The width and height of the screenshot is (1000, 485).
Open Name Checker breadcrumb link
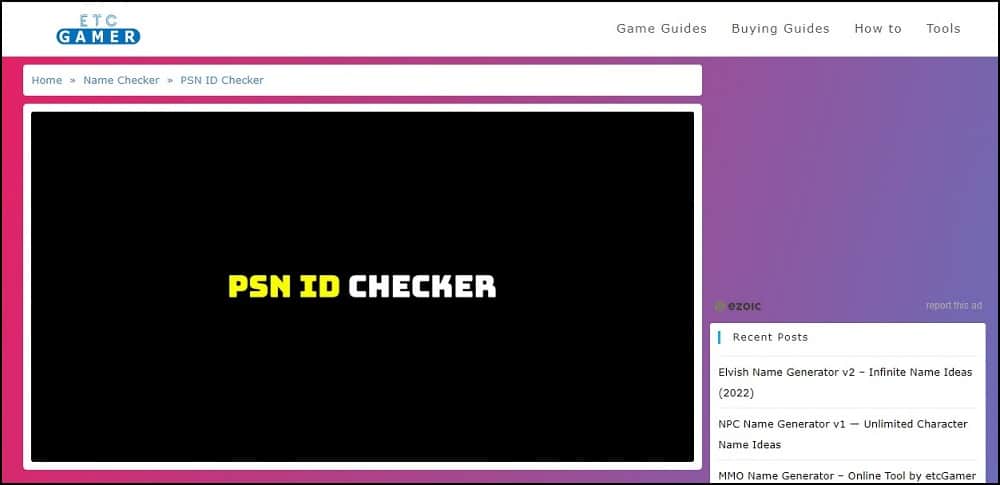coord(121,80)
